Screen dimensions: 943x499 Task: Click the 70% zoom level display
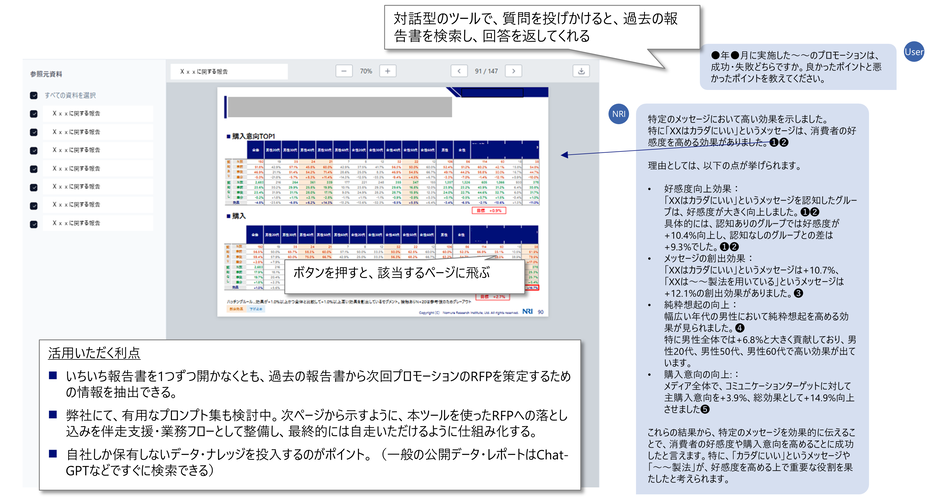click(366, 71)
